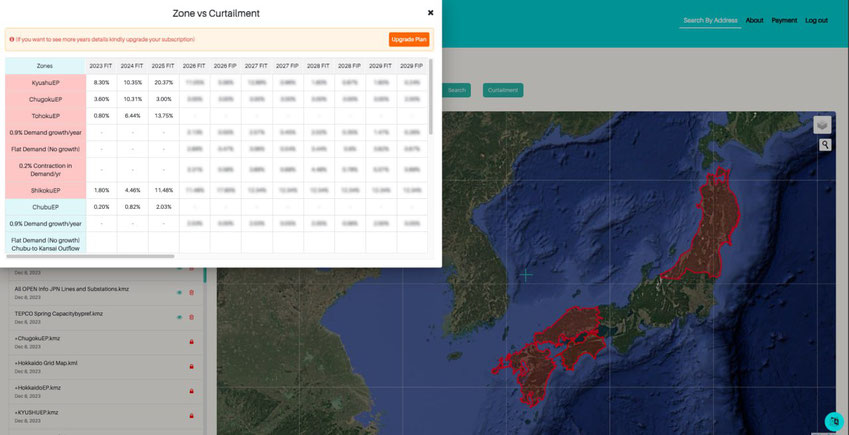The width and height of the screenshot is (849, 435).
Task: Select the +Hokkaido Grid Map.kml file entry
Action: (46, 363)
